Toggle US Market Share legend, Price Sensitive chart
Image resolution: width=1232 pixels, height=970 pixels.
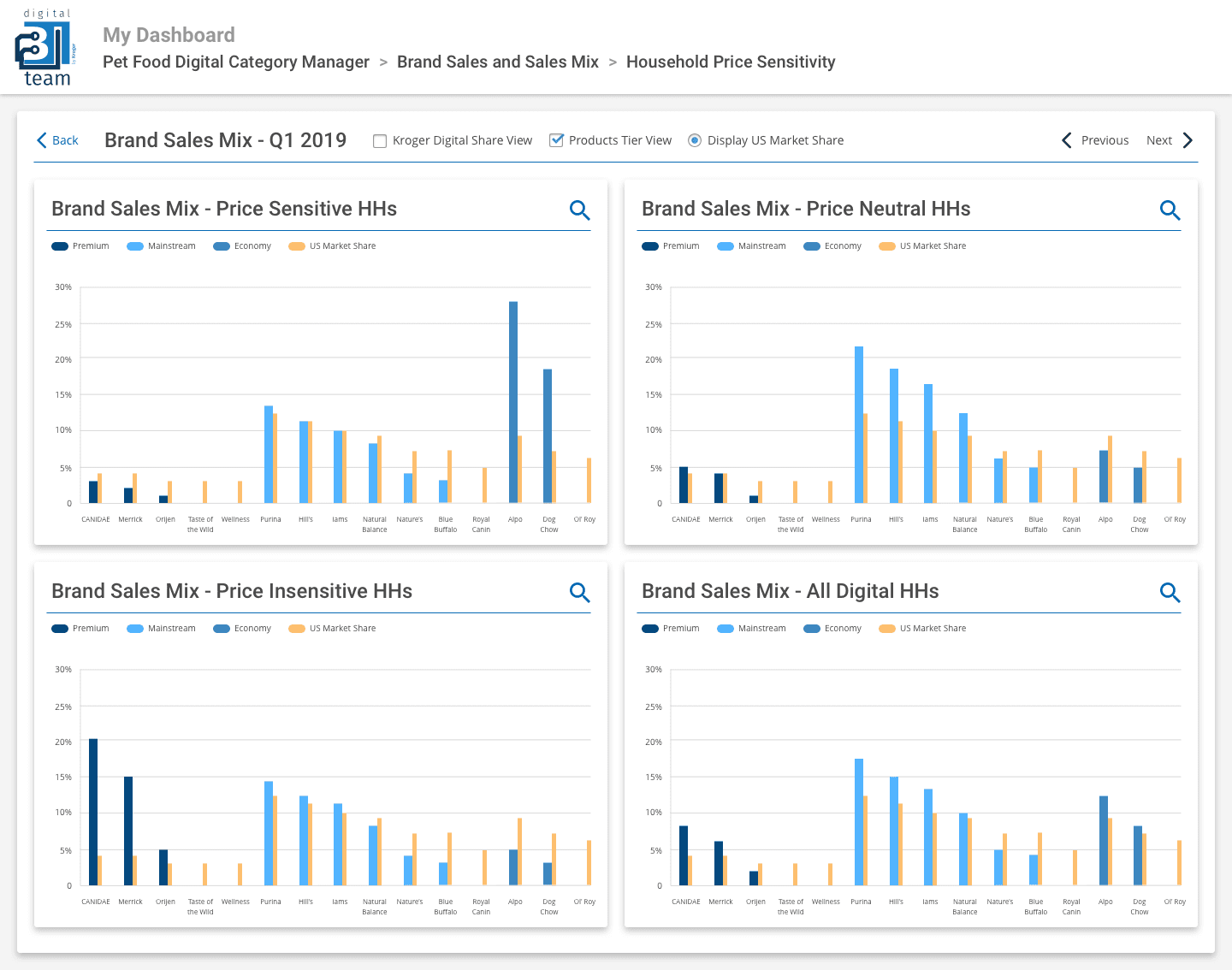pos(332,246)
